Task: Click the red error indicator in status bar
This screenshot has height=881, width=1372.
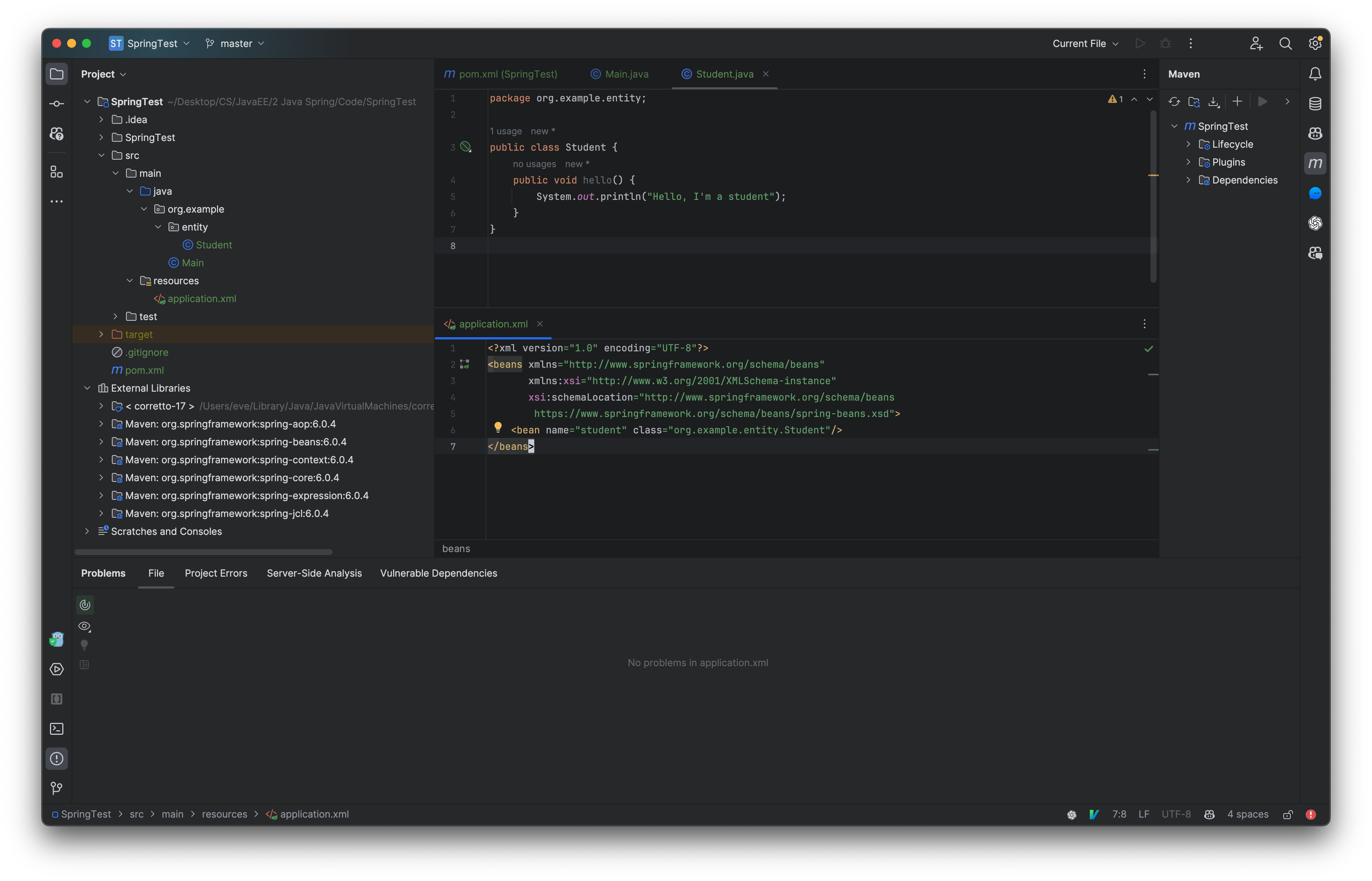Action: pos(1311,814)
